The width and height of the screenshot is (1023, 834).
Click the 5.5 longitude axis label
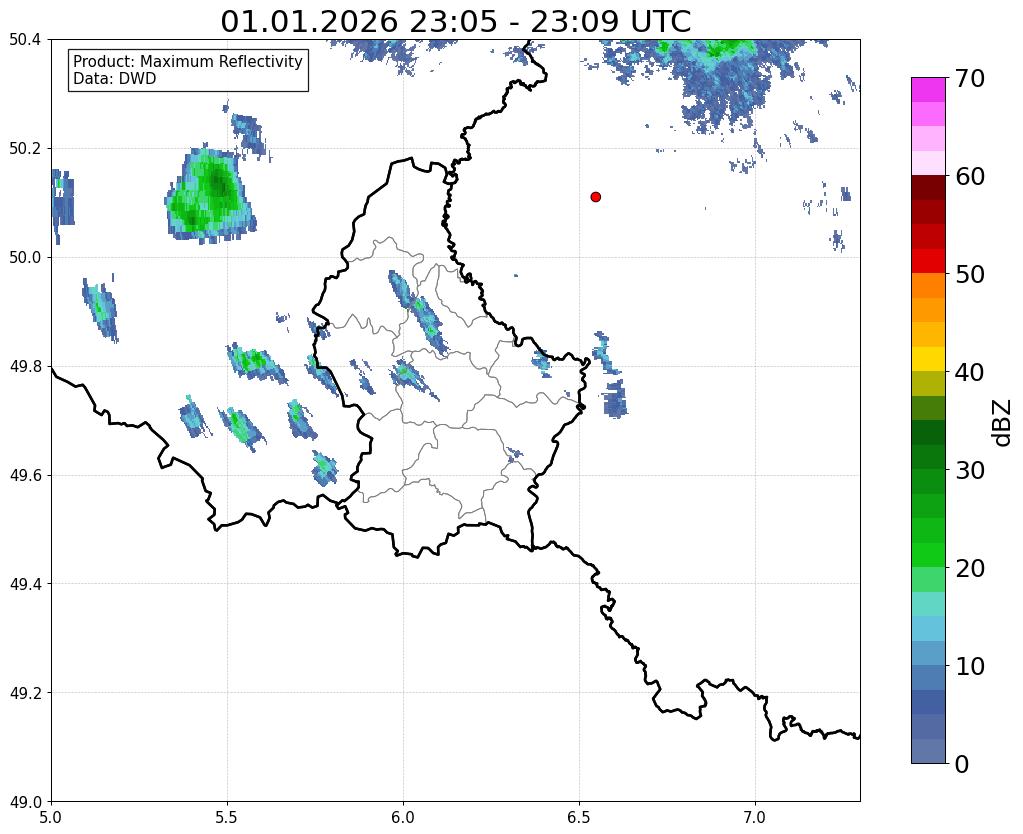pyautogui.click(x=227, y=817)
